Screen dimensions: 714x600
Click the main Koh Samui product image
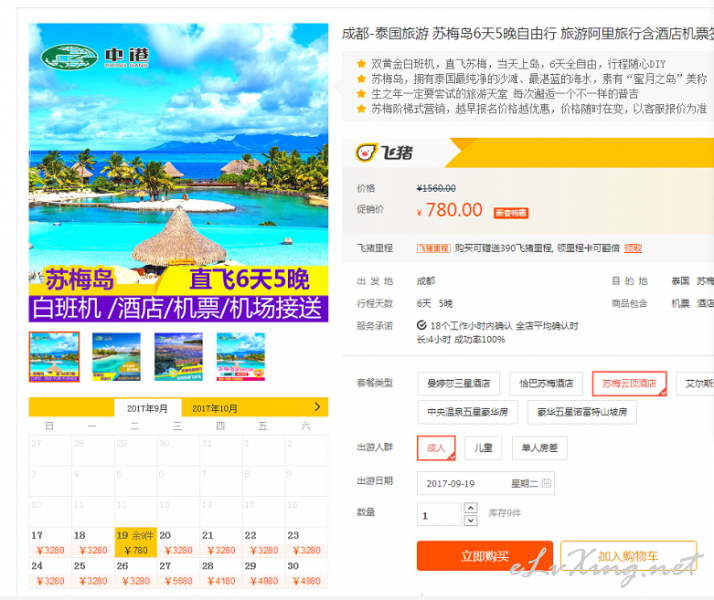178,173
